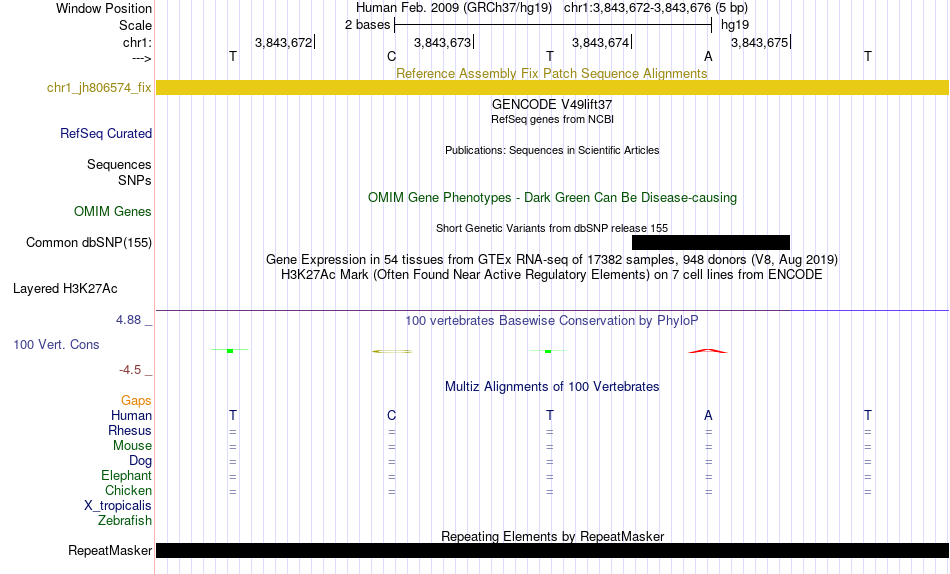
Task: Click the RepeatMasker track label
Action: [110, 550]
